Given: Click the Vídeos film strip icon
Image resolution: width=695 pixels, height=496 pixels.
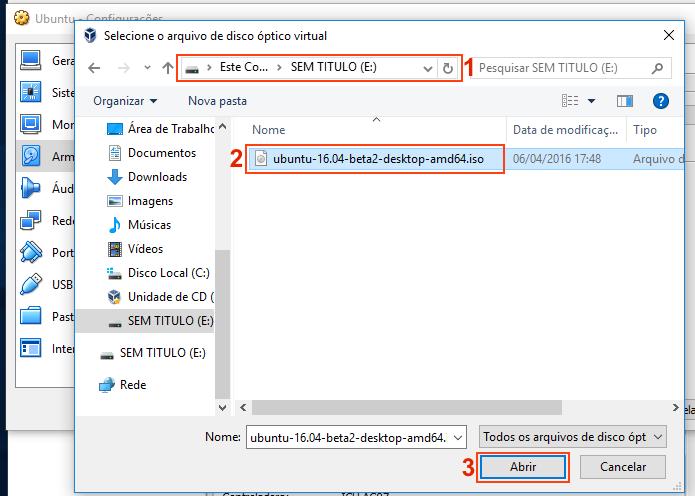Looking at the screenshot, I should [115, 249].
